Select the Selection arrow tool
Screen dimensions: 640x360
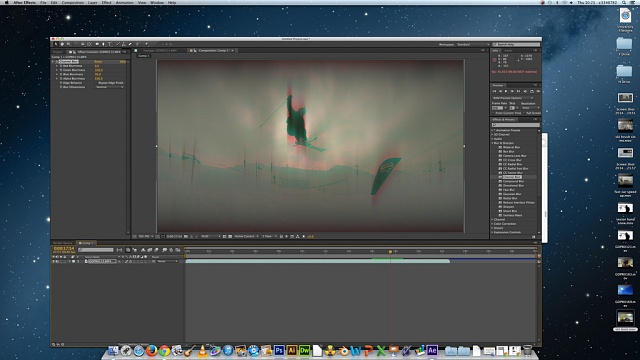[56, 44]
